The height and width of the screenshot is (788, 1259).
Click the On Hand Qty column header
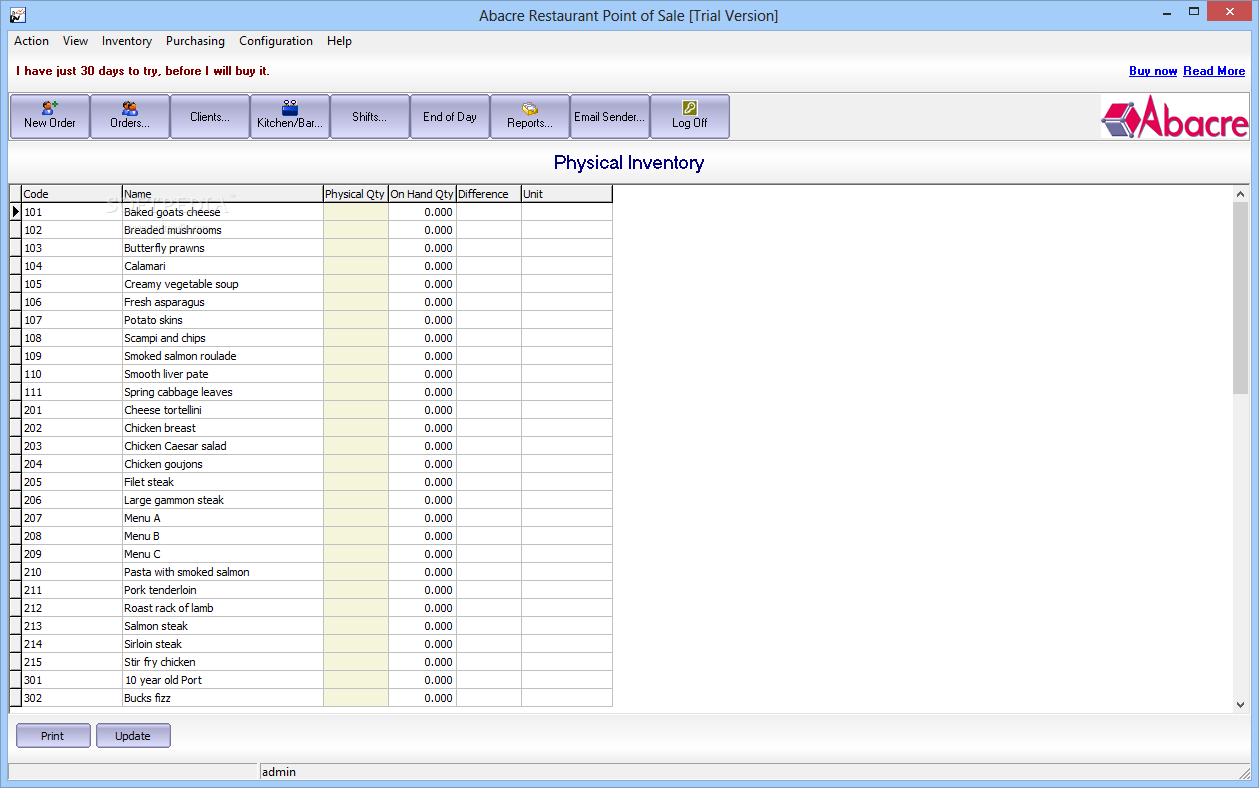pyautogui.click(x=422, y=194)
